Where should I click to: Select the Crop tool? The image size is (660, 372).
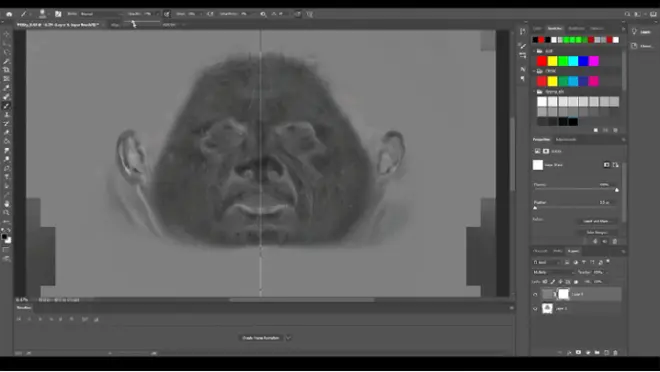click(x=7, y=70)
